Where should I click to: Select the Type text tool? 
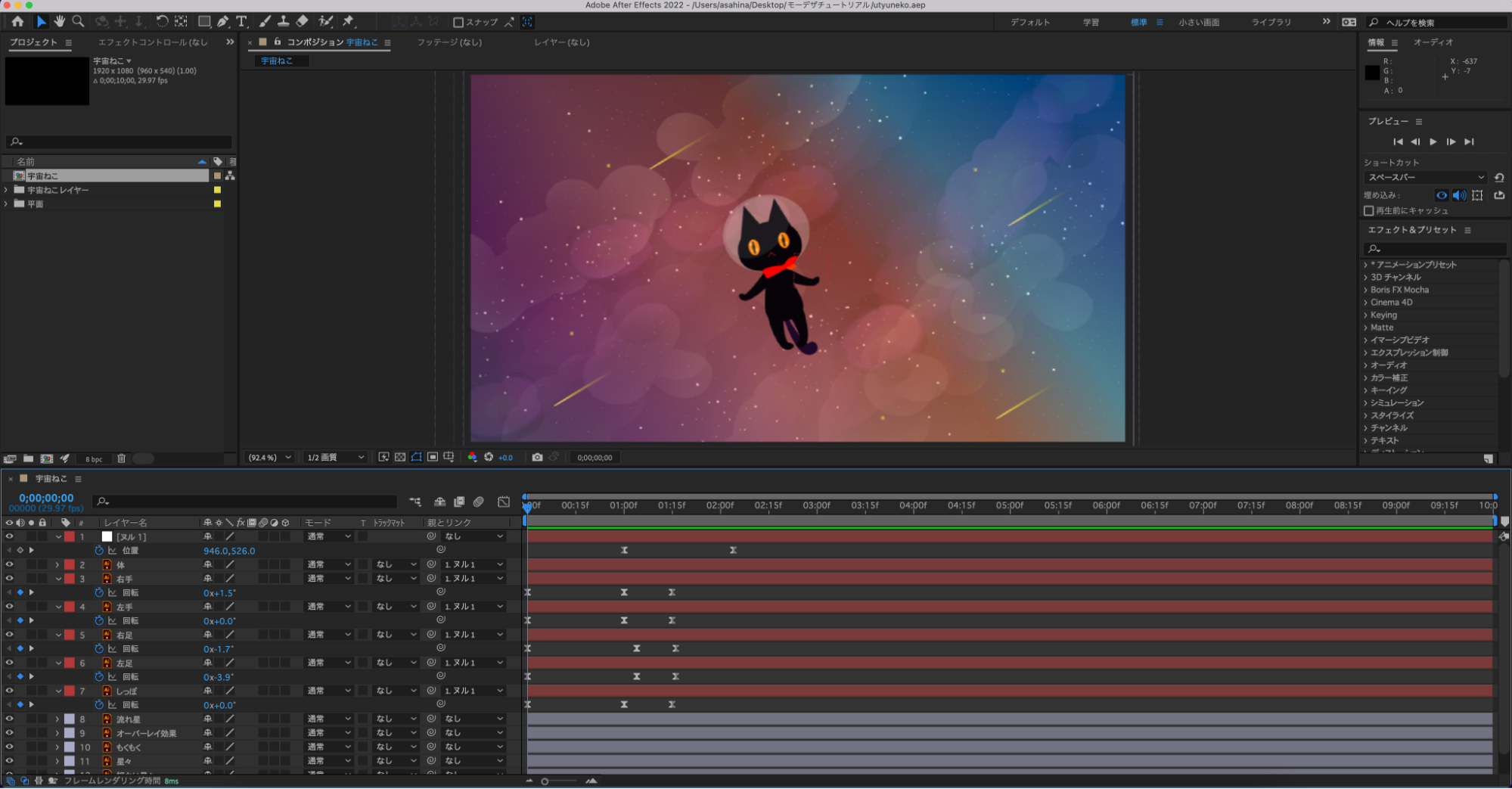pyautogui.click(x=241, y=21)
